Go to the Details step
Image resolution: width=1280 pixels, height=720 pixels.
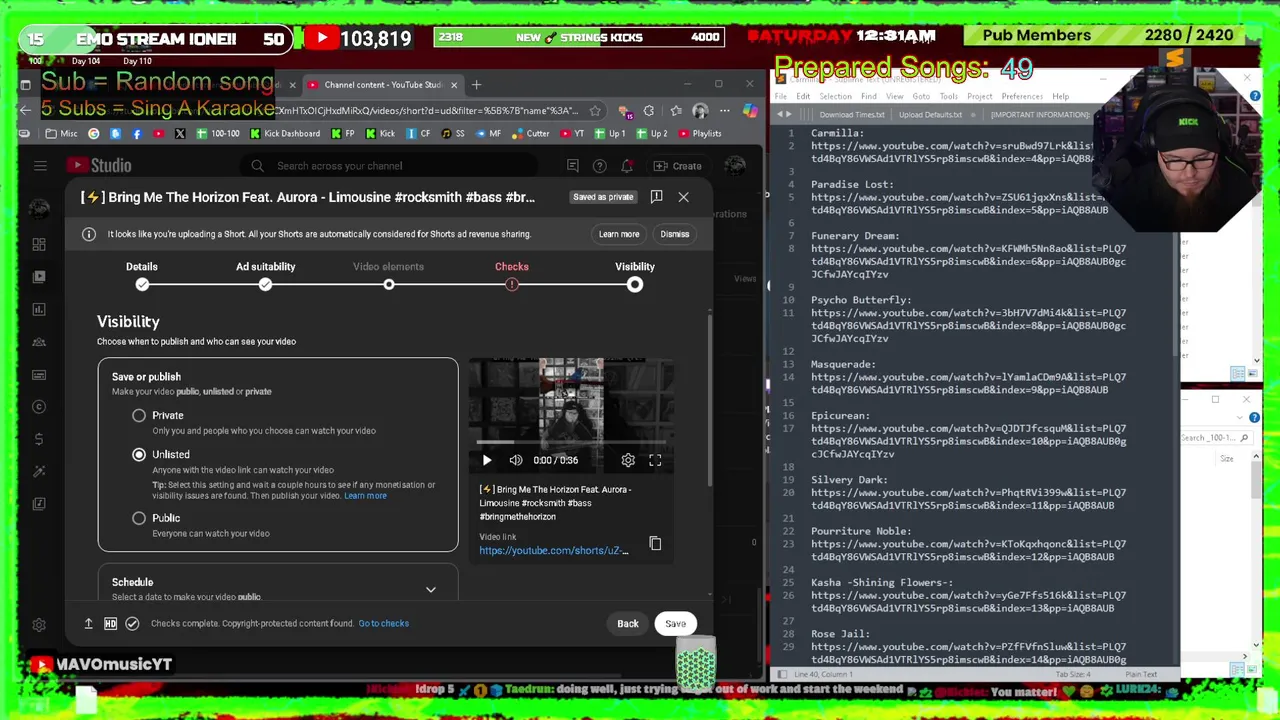(x=142, y=274)
